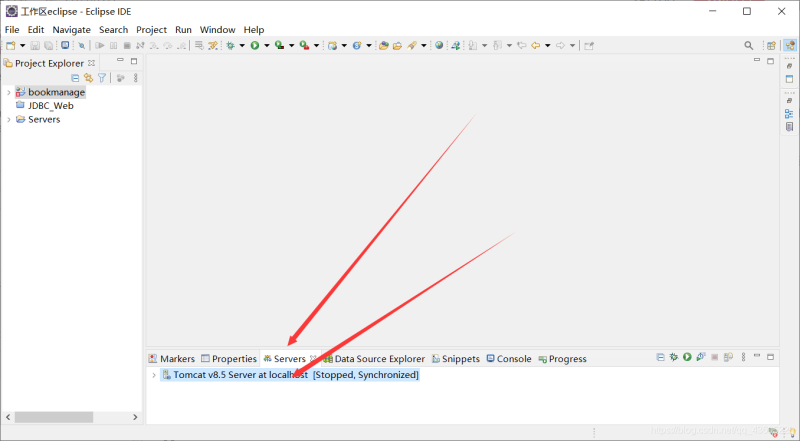800x441 pixels.
Task: Expand the bookmanage project node
Action: pyautogui.click(x=8, y=92)
